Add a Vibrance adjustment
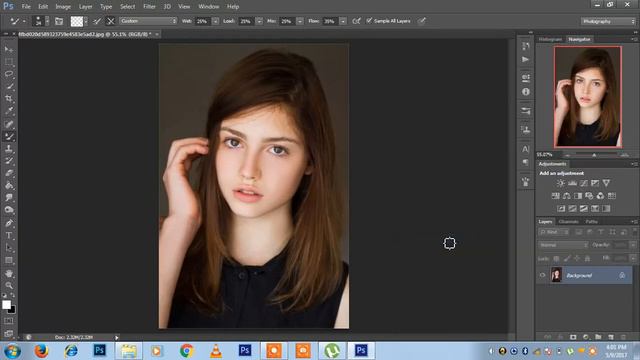Viewport: 640px width, 360px height. (606, 183)
